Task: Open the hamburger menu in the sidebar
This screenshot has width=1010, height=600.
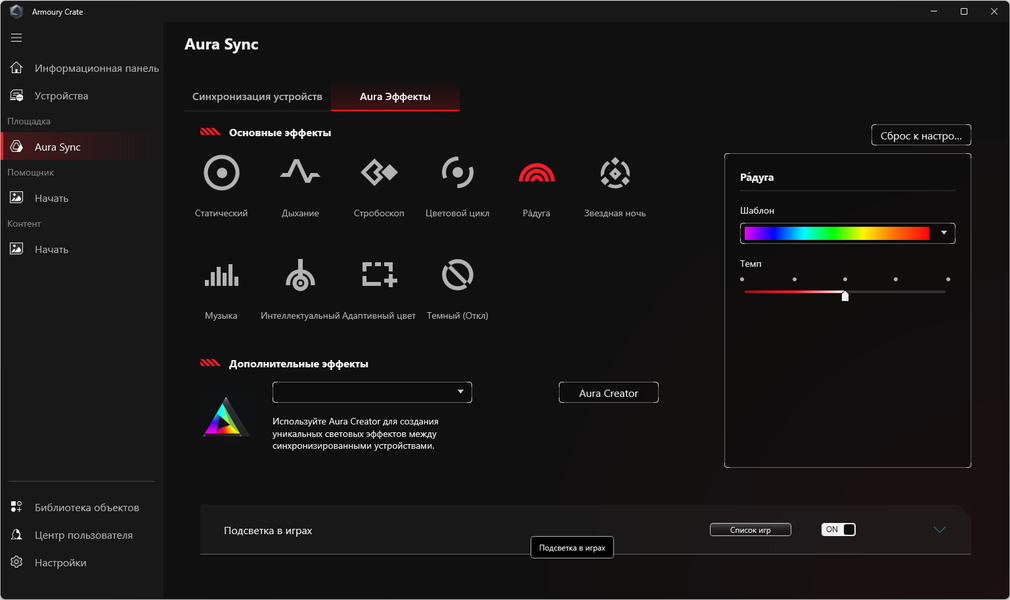Action: click(x=17, y=38)
